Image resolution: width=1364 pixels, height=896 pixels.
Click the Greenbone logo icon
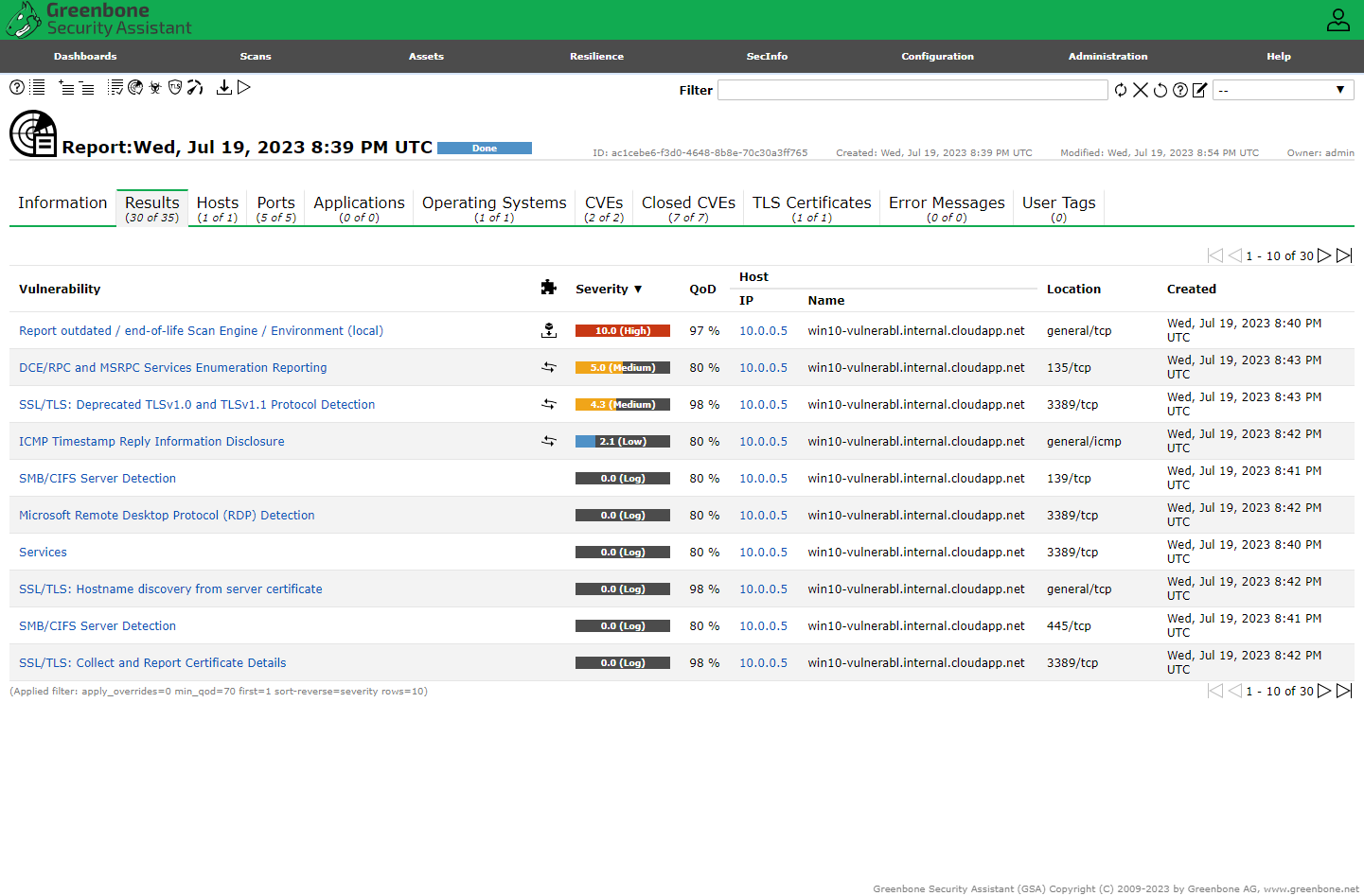[24, 20]
